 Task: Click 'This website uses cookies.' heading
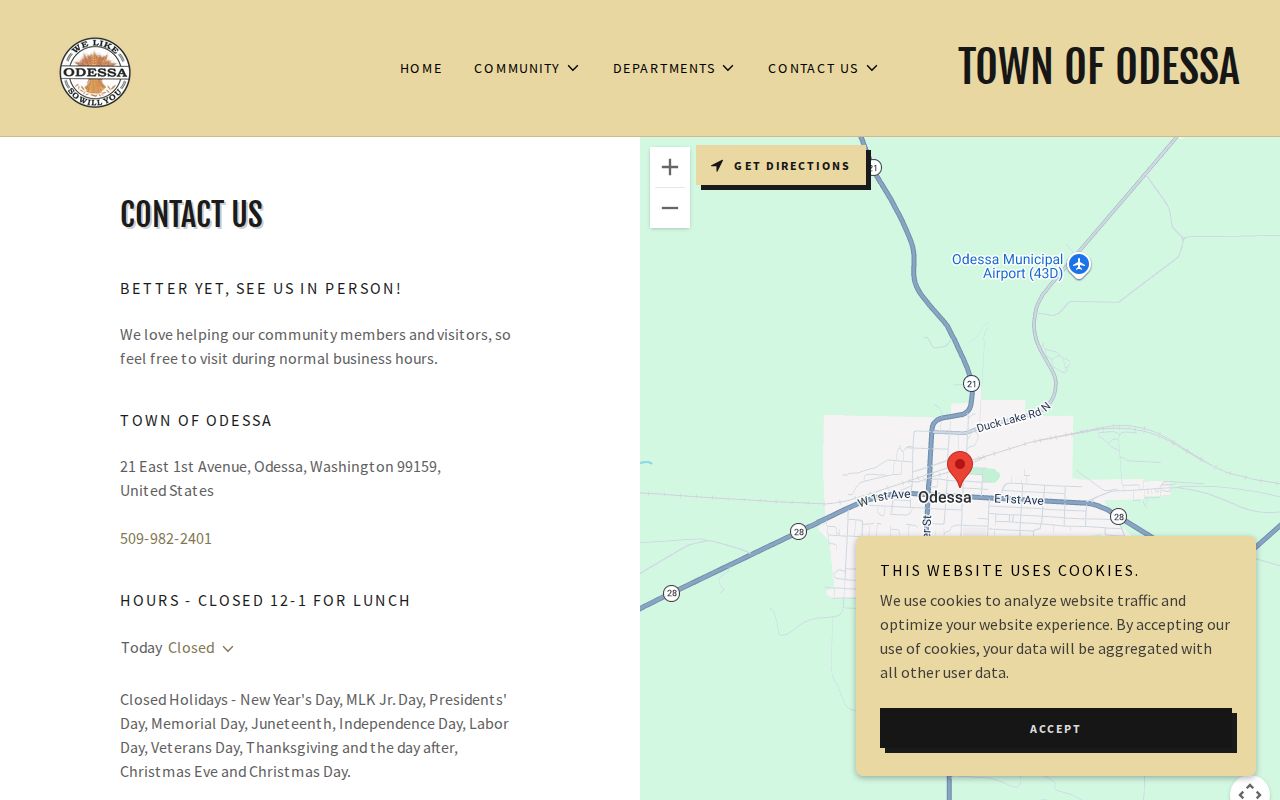pos(1010,570)
